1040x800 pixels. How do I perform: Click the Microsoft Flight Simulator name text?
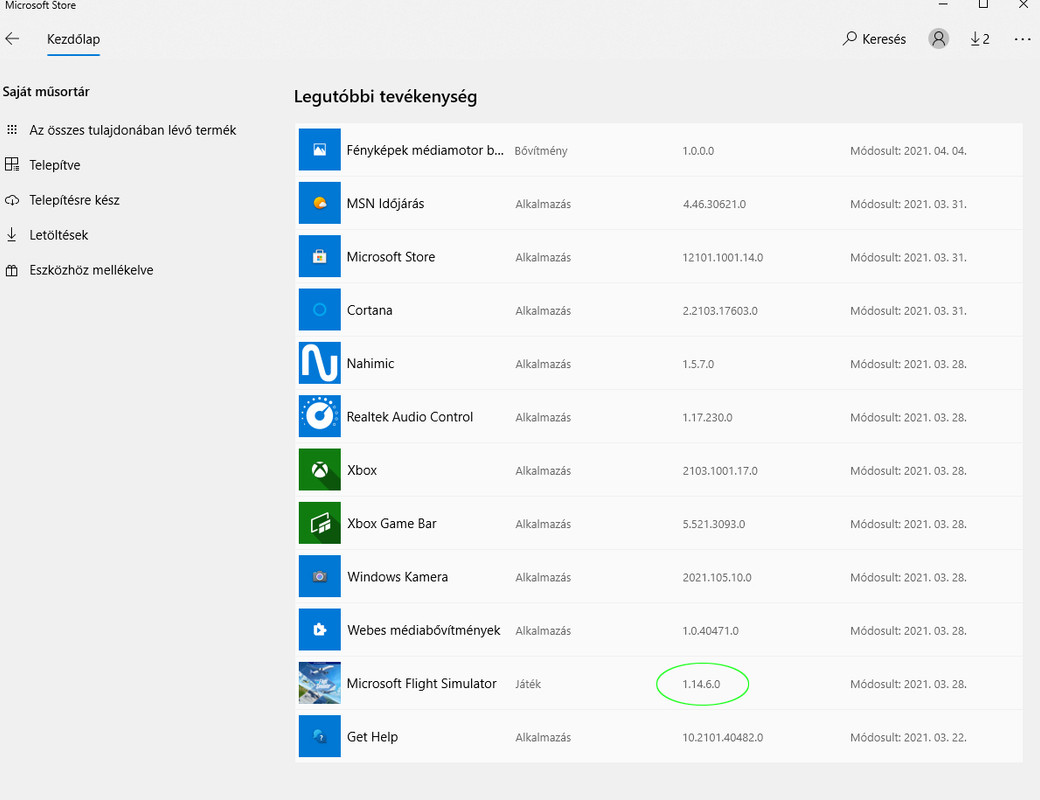[421, 683]
